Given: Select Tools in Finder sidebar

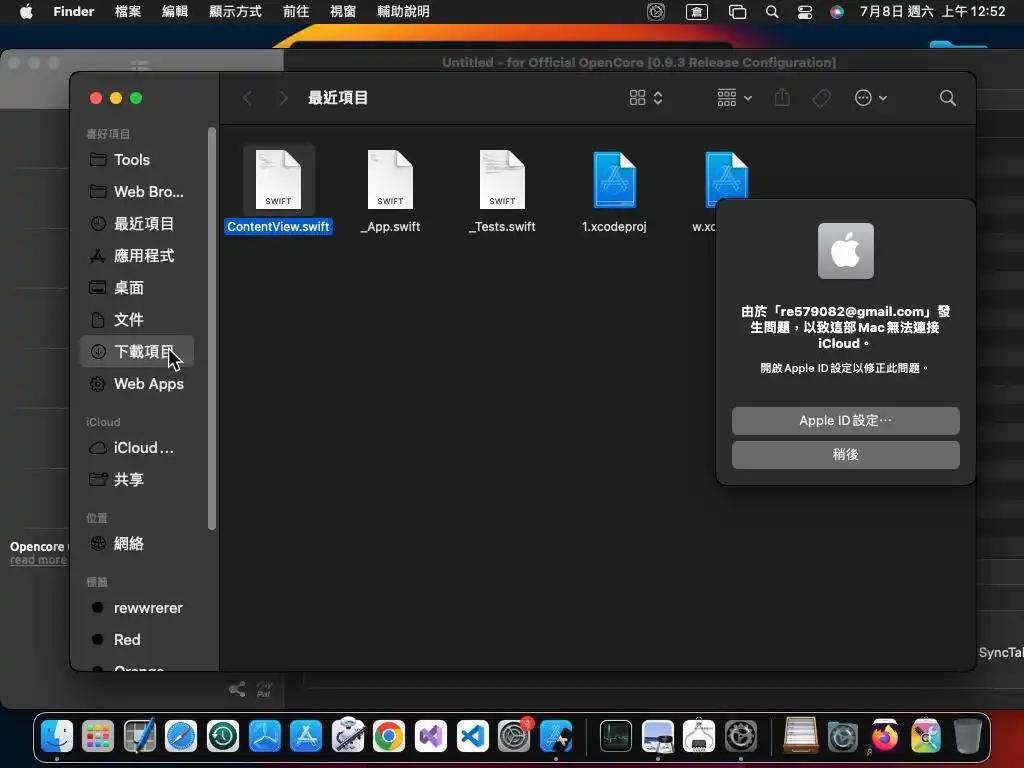Looking at the screenshot, I should (136, 159).
